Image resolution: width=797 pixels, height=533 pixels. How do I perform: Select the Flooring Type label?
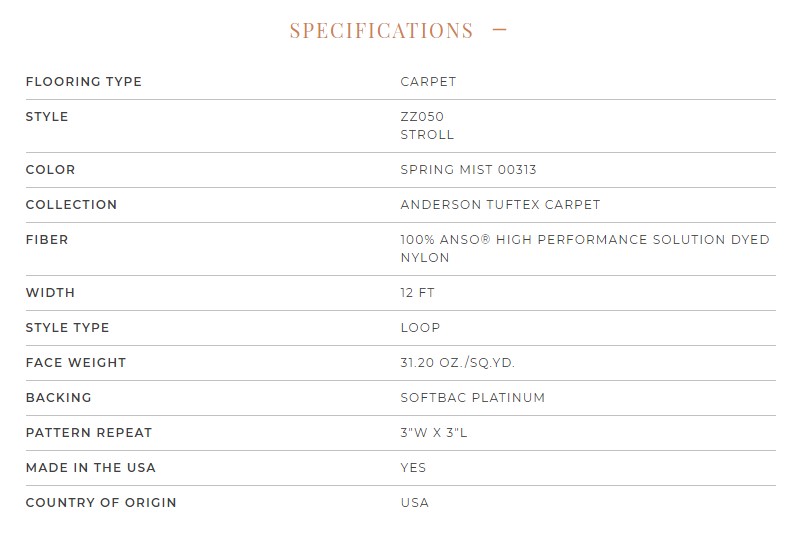coord(84,82)
